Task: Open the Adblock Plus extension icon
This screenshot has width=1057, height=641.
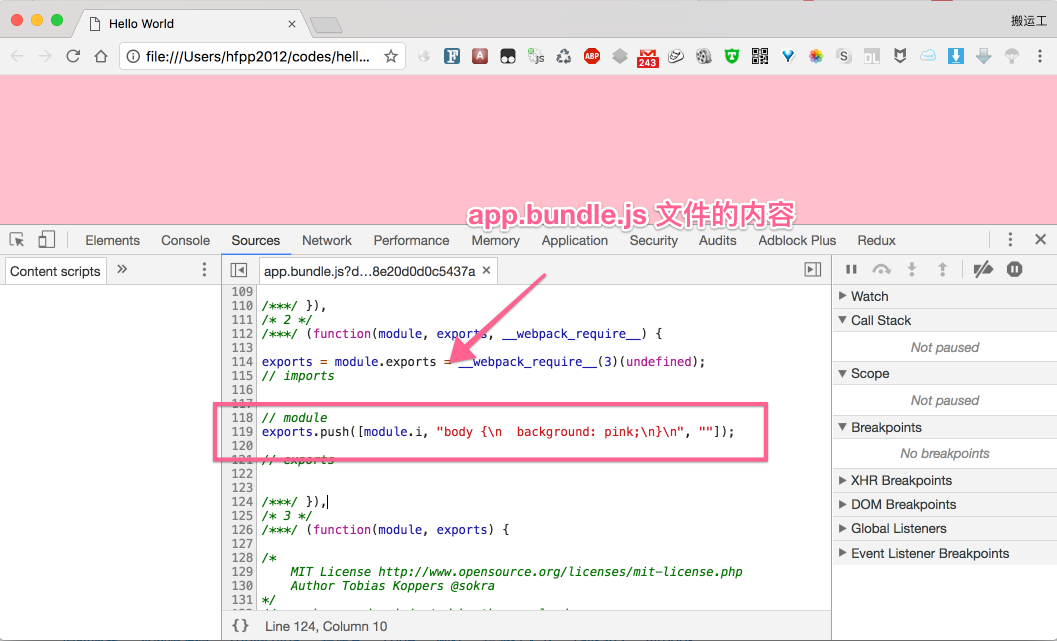Action: 592,56
